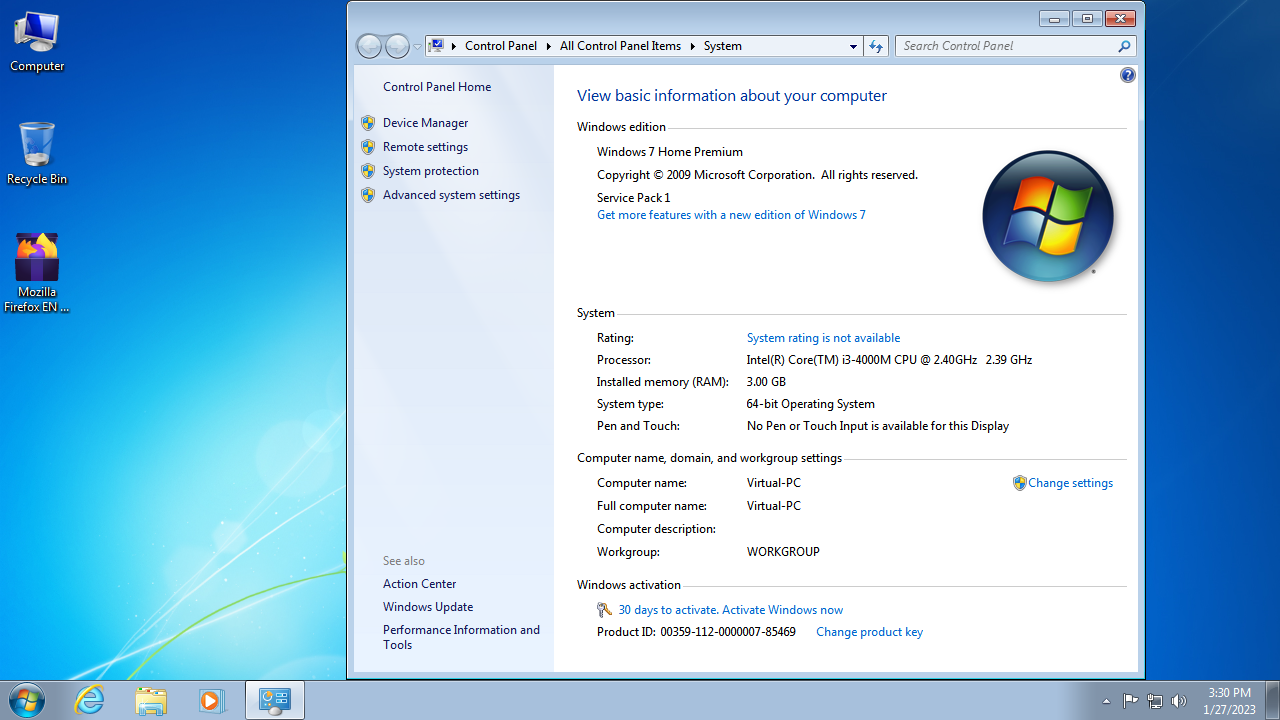Maximize the System window

[1087, 18]
